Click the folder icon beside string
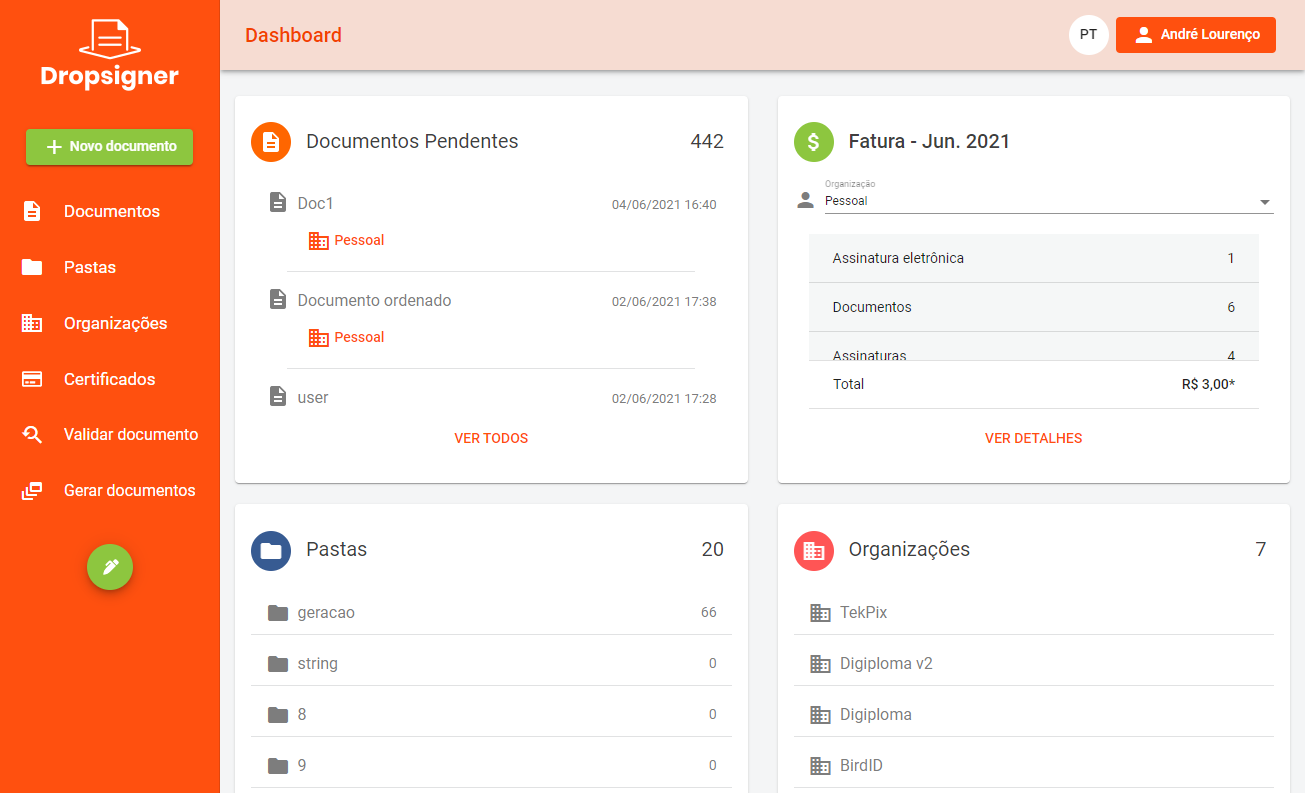 pos(278,664)
